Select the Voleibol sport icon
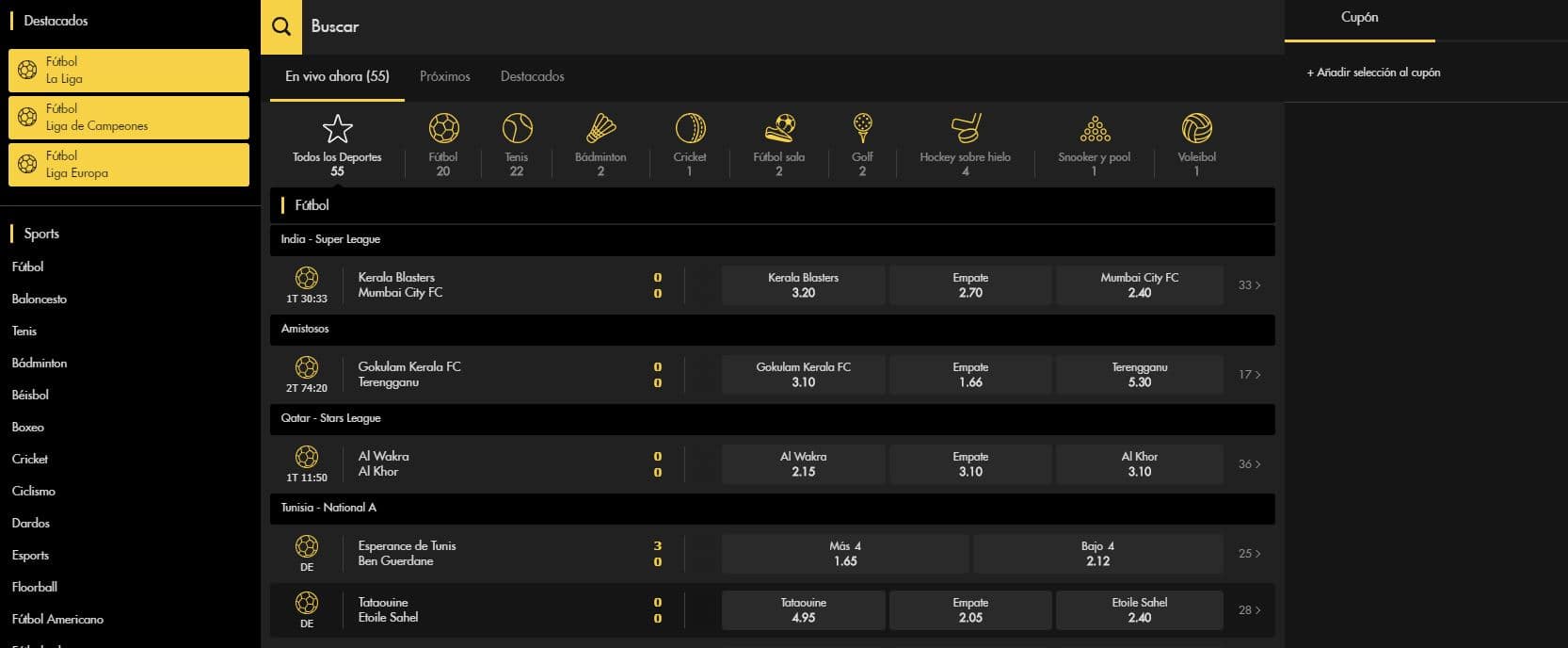Image resolution: width=1568 pixels, height=648 pixels. [x=1196, y=128]
